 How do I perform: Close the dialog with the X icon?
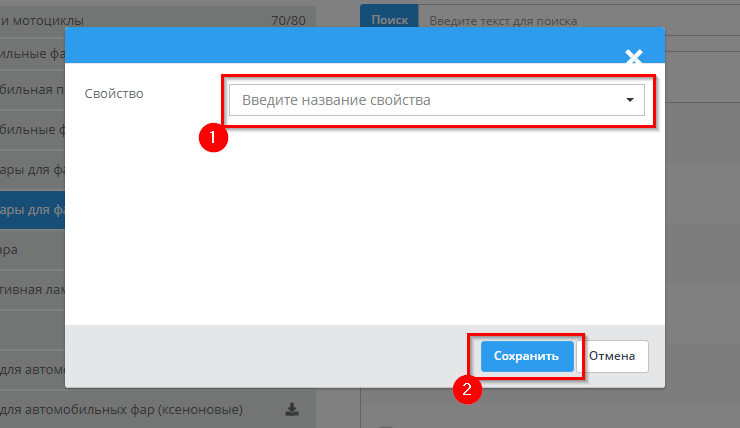[633, 57]
